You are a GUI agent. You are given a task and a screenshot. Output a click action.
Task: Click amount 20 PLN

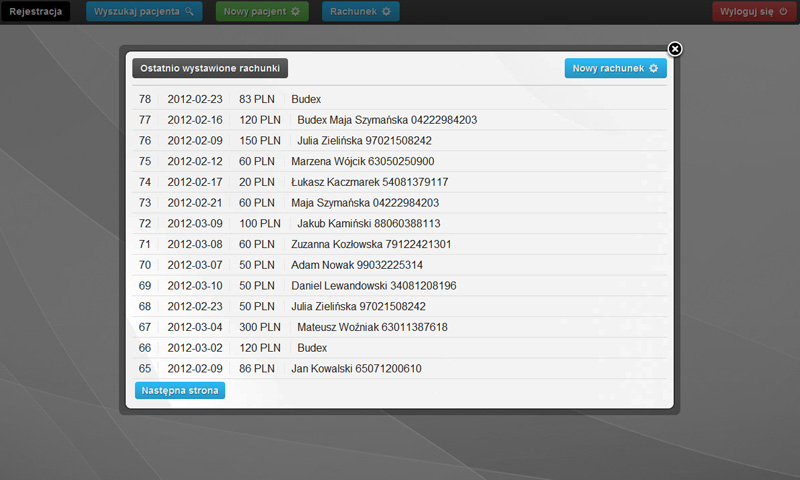tap(257, 182)
